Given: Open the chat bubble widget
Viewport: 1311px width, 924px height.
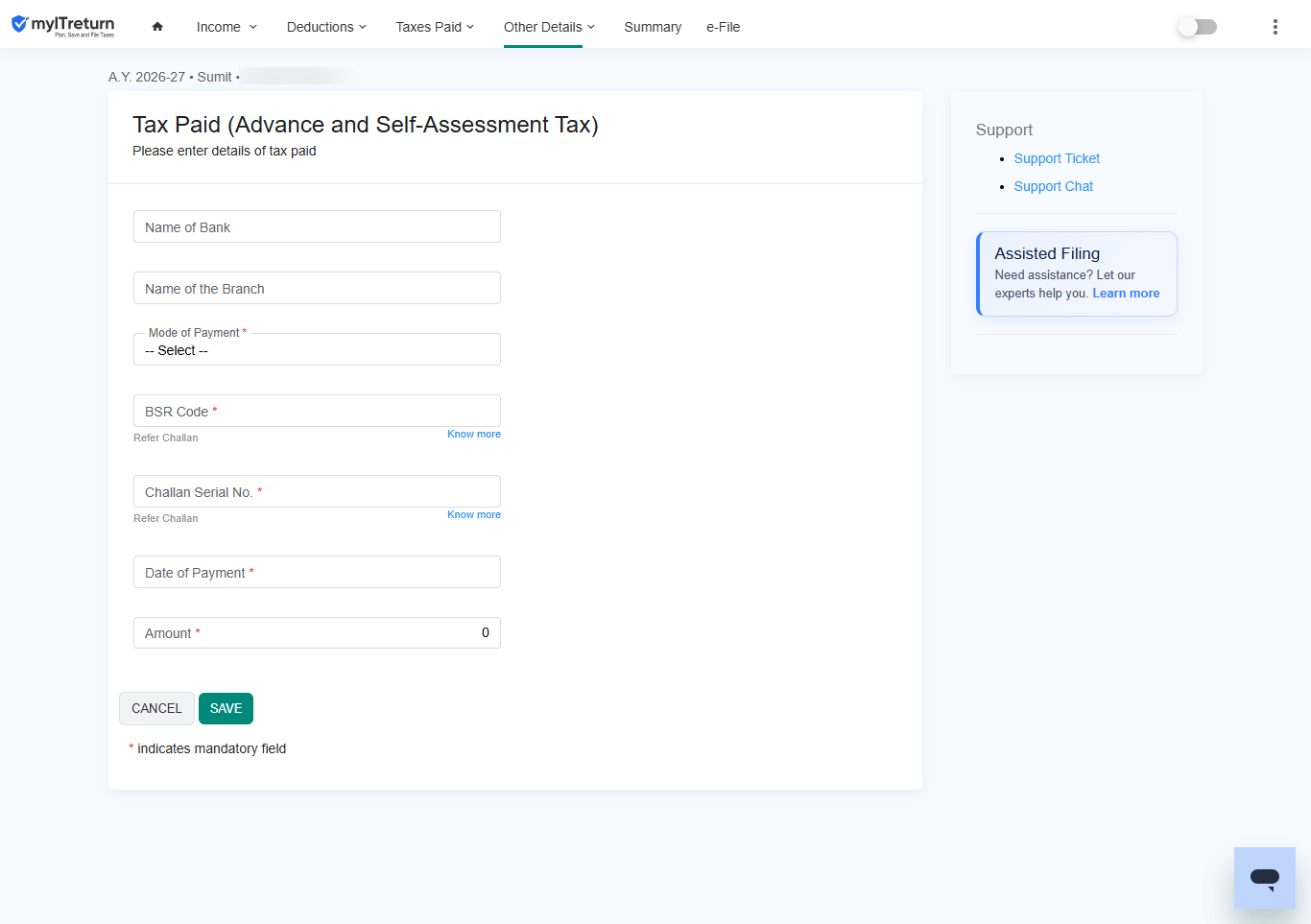Looking at the screenshot, I should point(1265,878).
